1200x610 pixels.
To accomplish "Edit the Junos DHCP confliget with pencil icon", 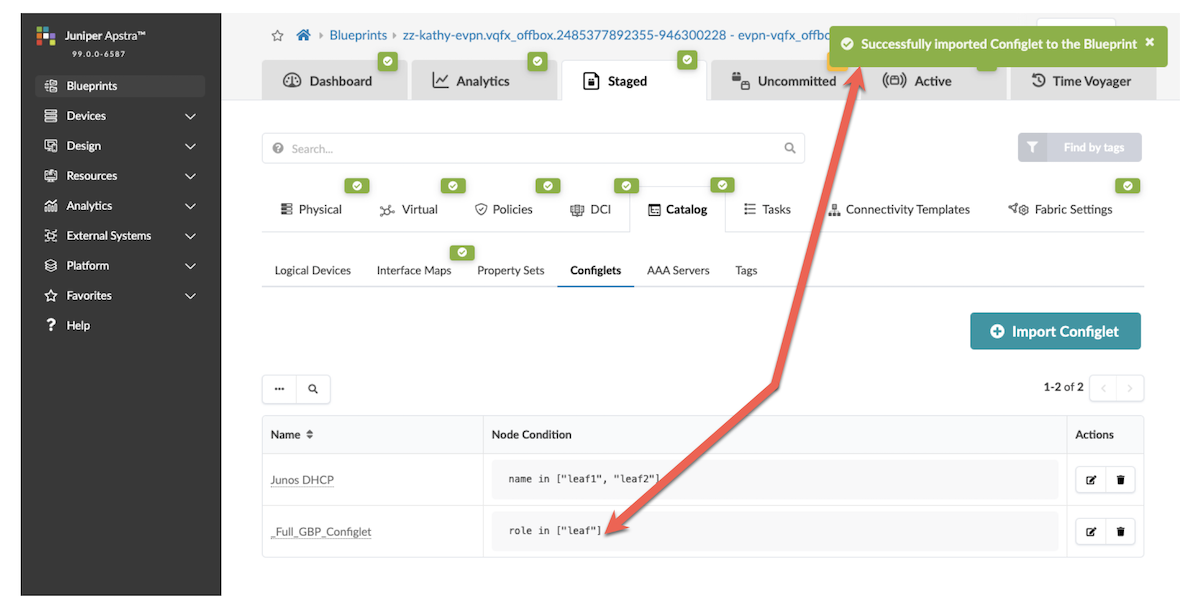I will [x=1090, y=480].
